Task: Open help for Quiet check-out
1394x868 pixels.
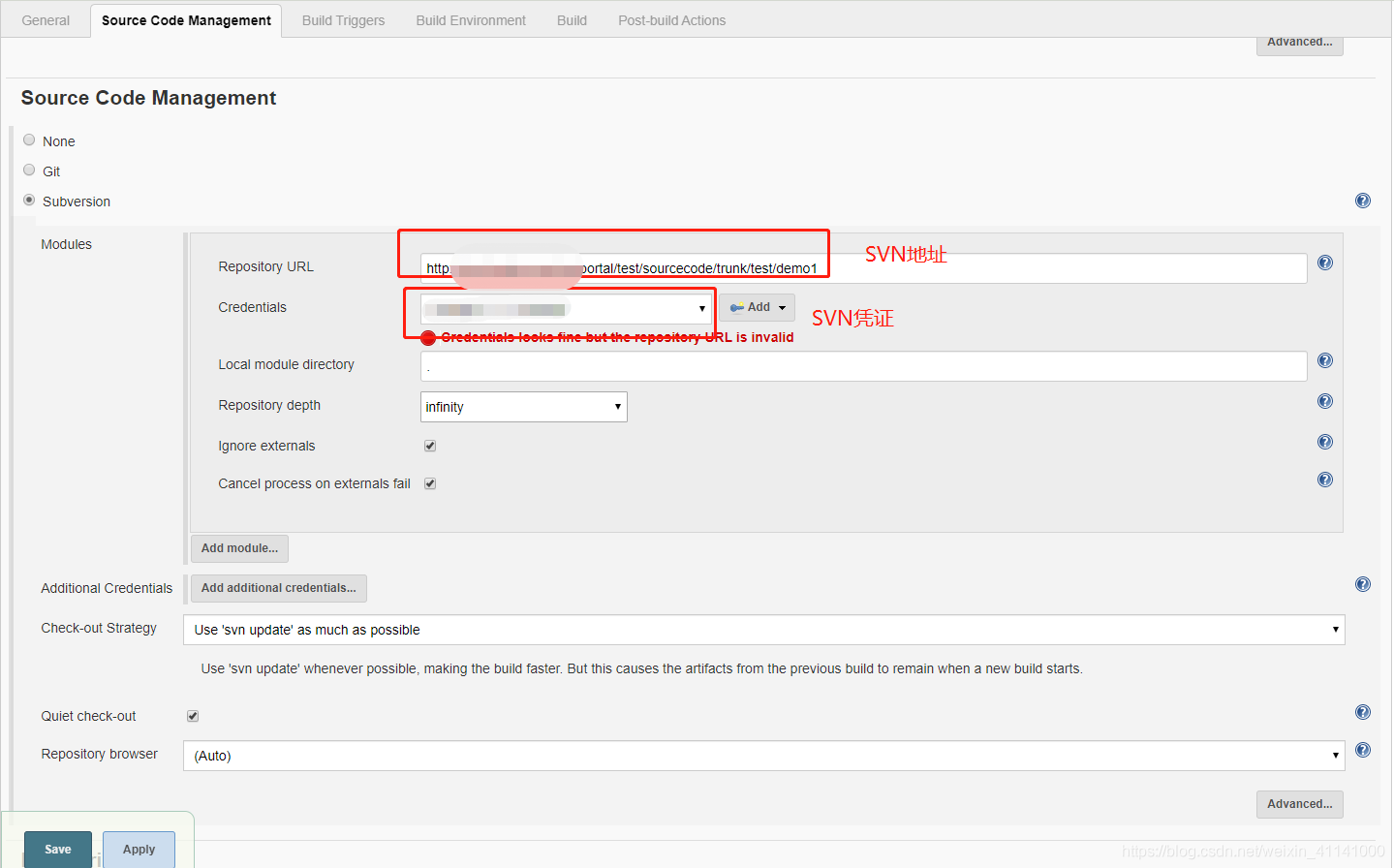Action: (1363, 712)
